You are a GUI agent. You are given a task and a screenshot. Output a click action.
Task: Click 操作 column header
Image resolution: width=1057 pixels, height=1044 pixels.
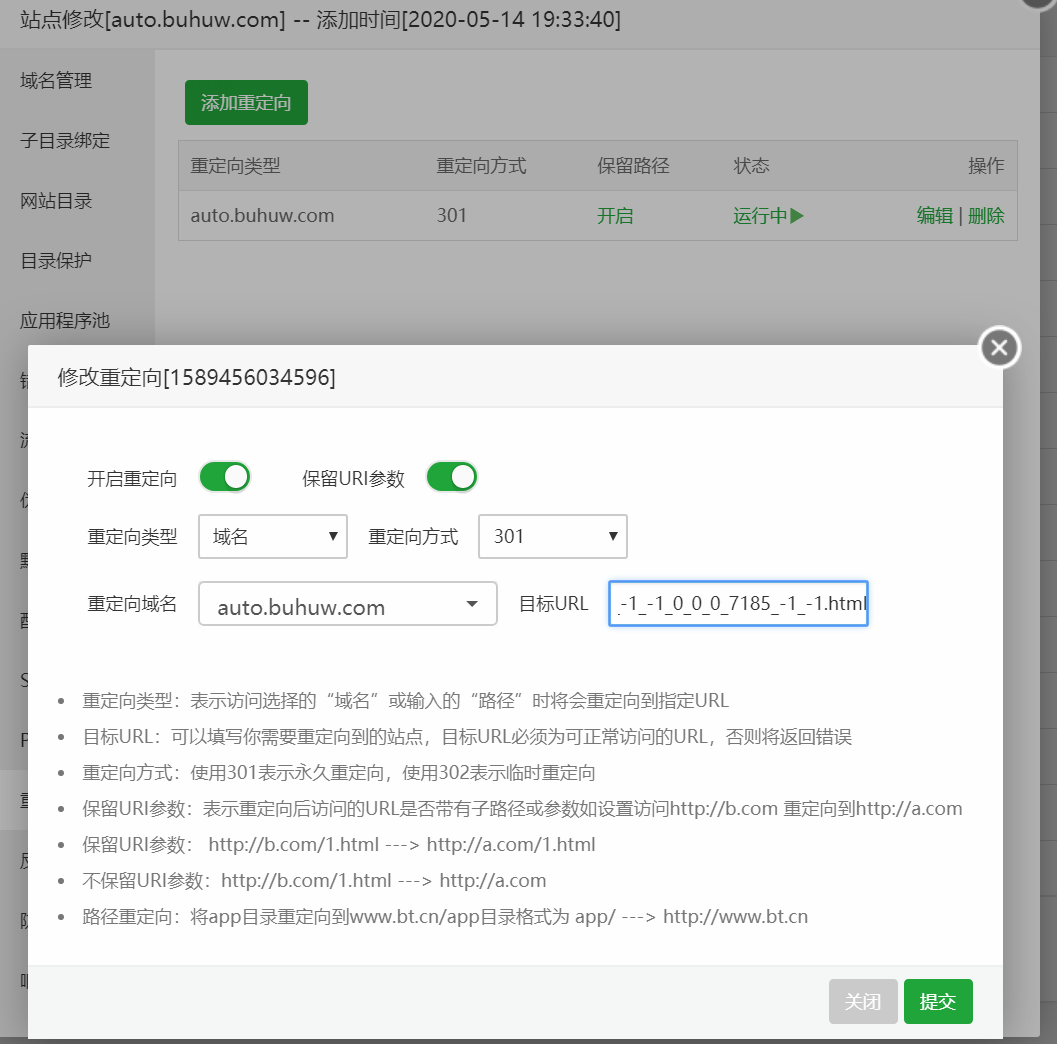click(x=986, y=166)
